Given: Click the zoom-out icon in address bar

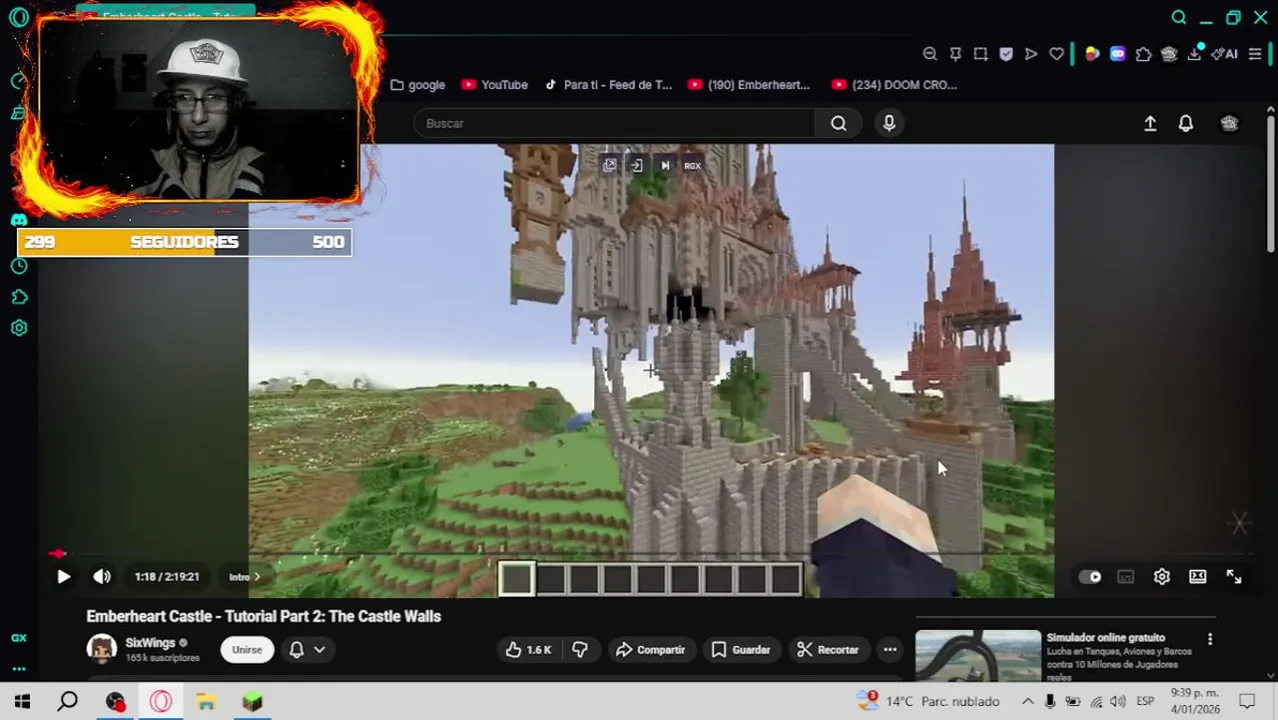Looking at the screenshot, I should [930, 54].
